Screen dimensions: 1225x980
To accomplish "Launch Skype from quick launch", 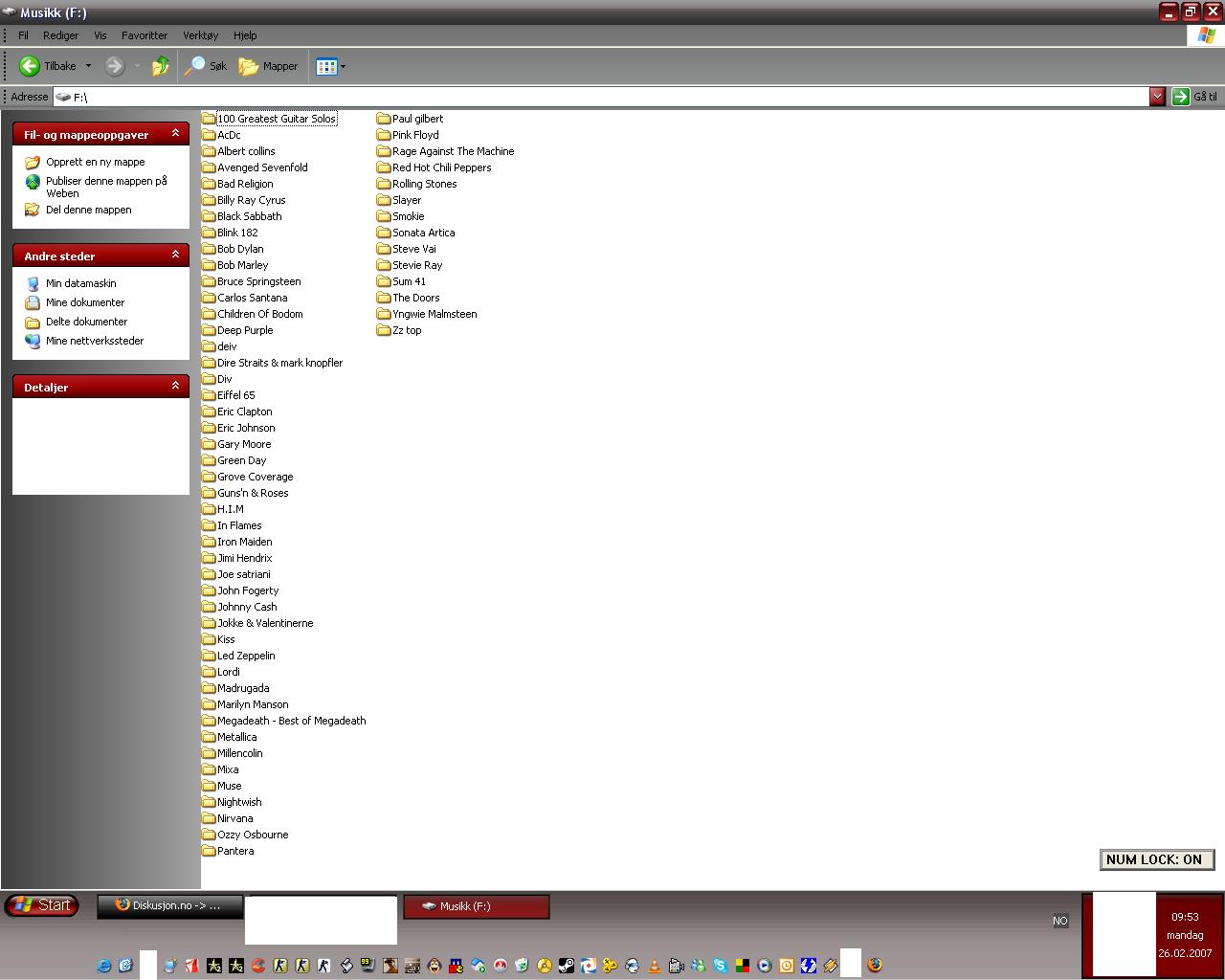I will pyautogui.click(x=721, y=966).
